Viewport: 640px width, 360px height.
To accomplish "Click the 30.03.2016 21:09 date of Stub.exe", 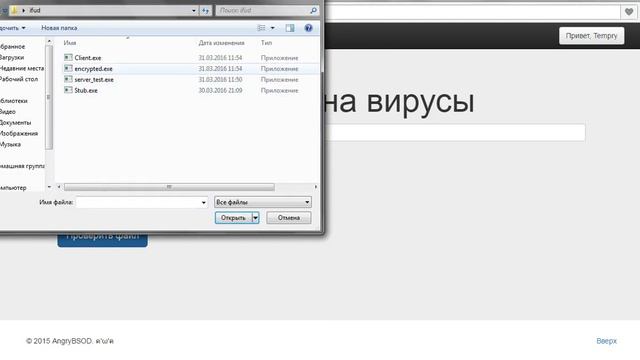I will pyautogui.click(x=220, y=91).
